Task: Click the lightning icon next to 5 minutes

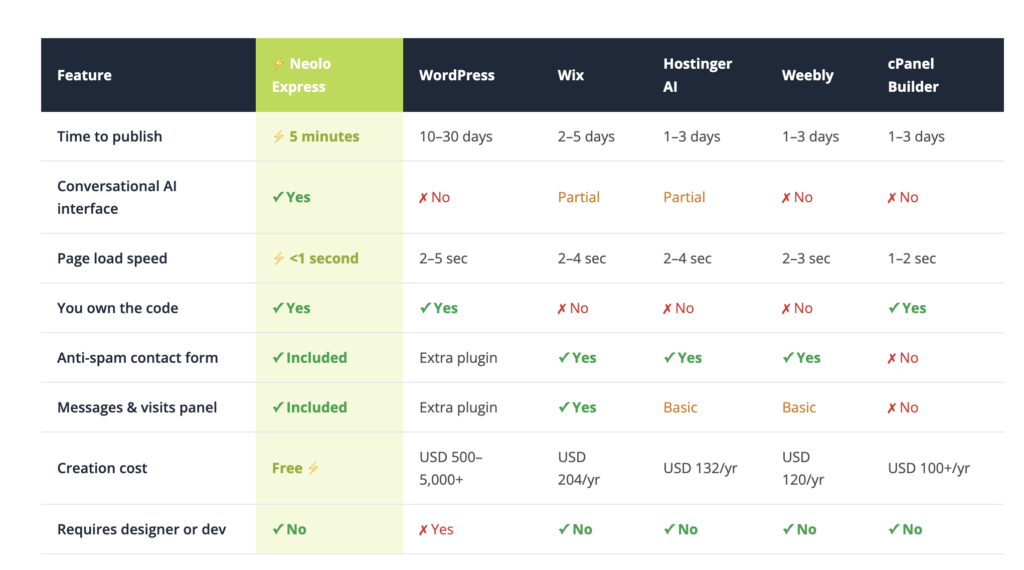Action: (278, 137)
